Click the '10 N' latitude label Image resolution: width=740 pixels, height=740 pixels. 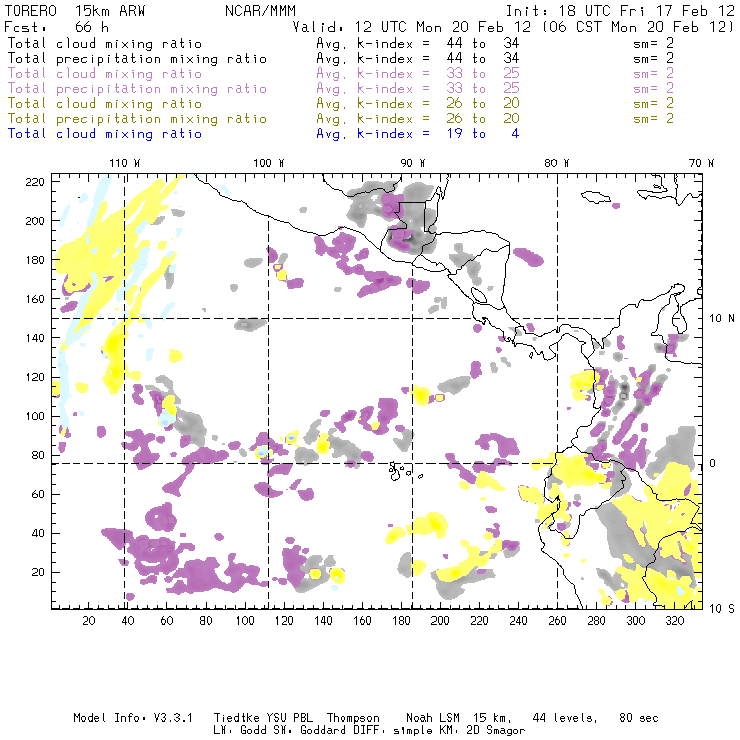click(722, 319)
